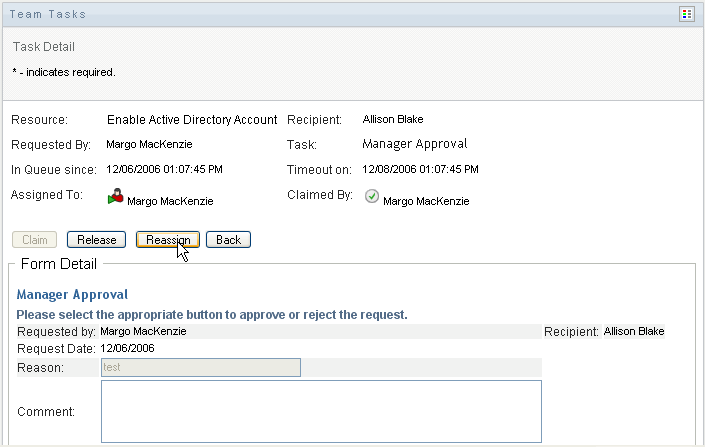Click the Team Tasks title bar text
Image resolution: width=705 pixels, height=447 pixels.
(x=49, y=15)
